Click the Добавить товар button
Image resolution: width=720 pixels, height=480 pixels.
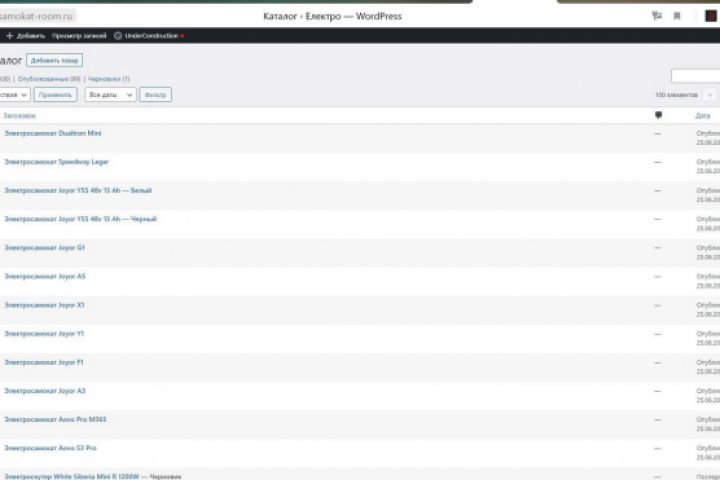coord(54,60)
